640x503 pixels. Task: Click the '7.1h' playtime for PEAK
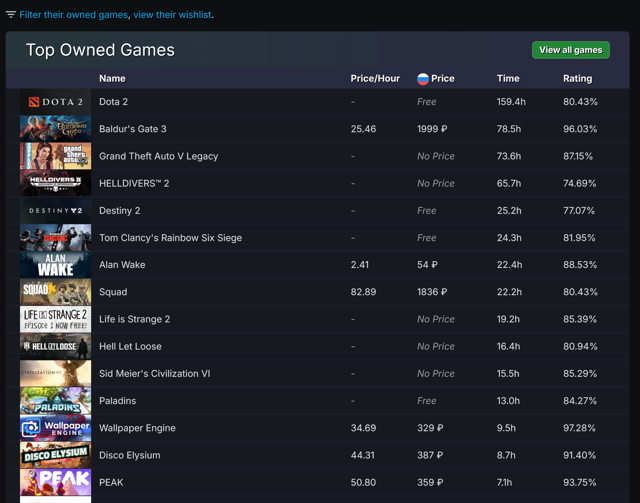(504, 482)
